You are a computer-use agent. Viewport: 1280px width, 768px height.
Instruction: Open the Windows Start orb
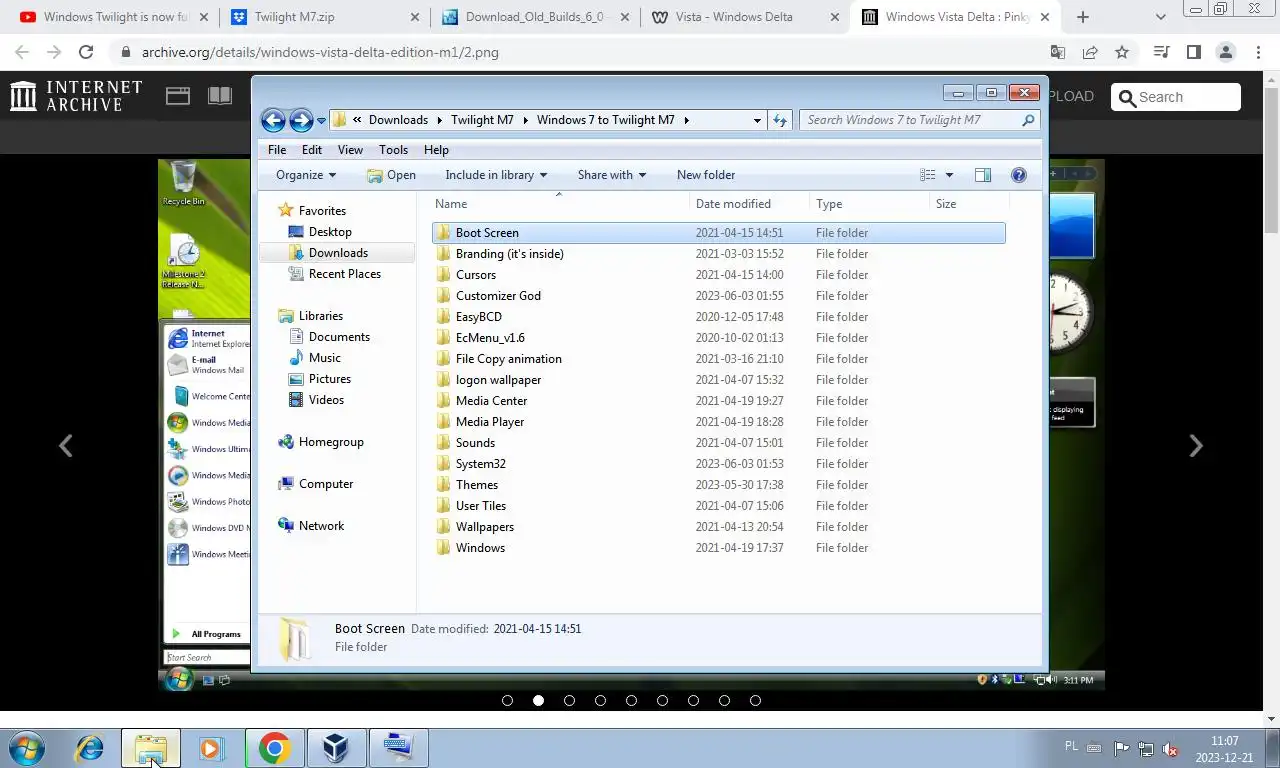[27, 748]
